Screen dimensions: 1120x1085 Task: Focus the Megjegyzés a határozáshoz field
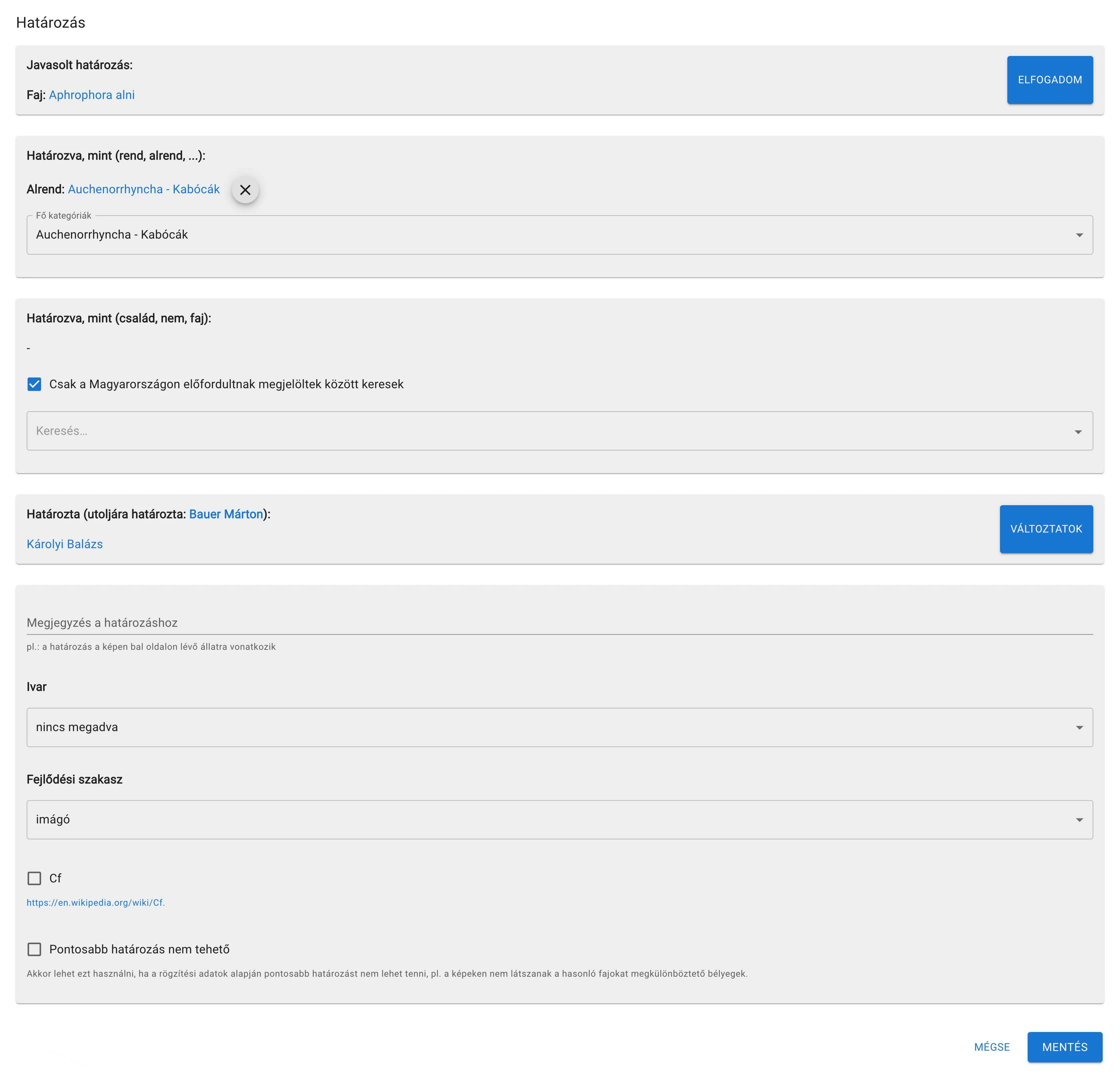559,623
